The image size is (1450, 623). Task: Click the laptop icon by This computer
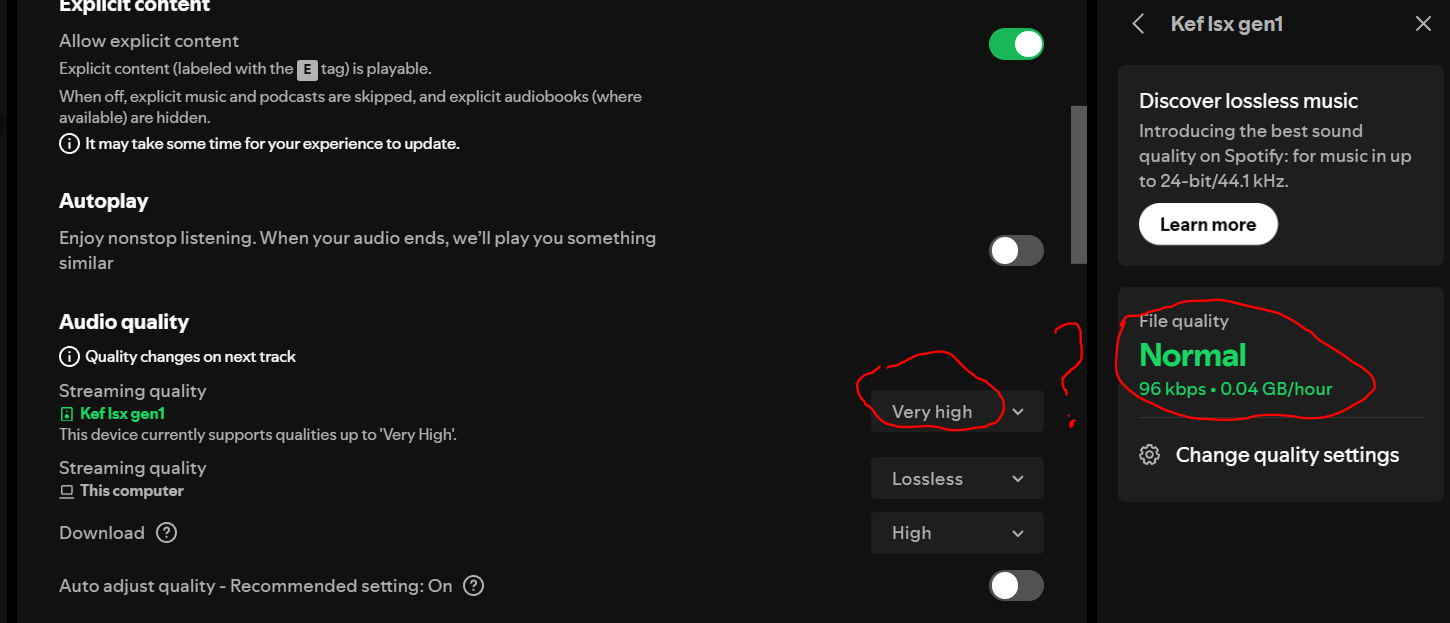pos(67,491)
